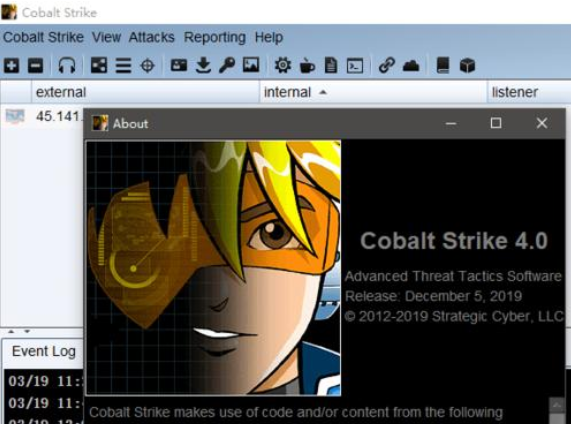Switch to session table view icon

point(123,66)
